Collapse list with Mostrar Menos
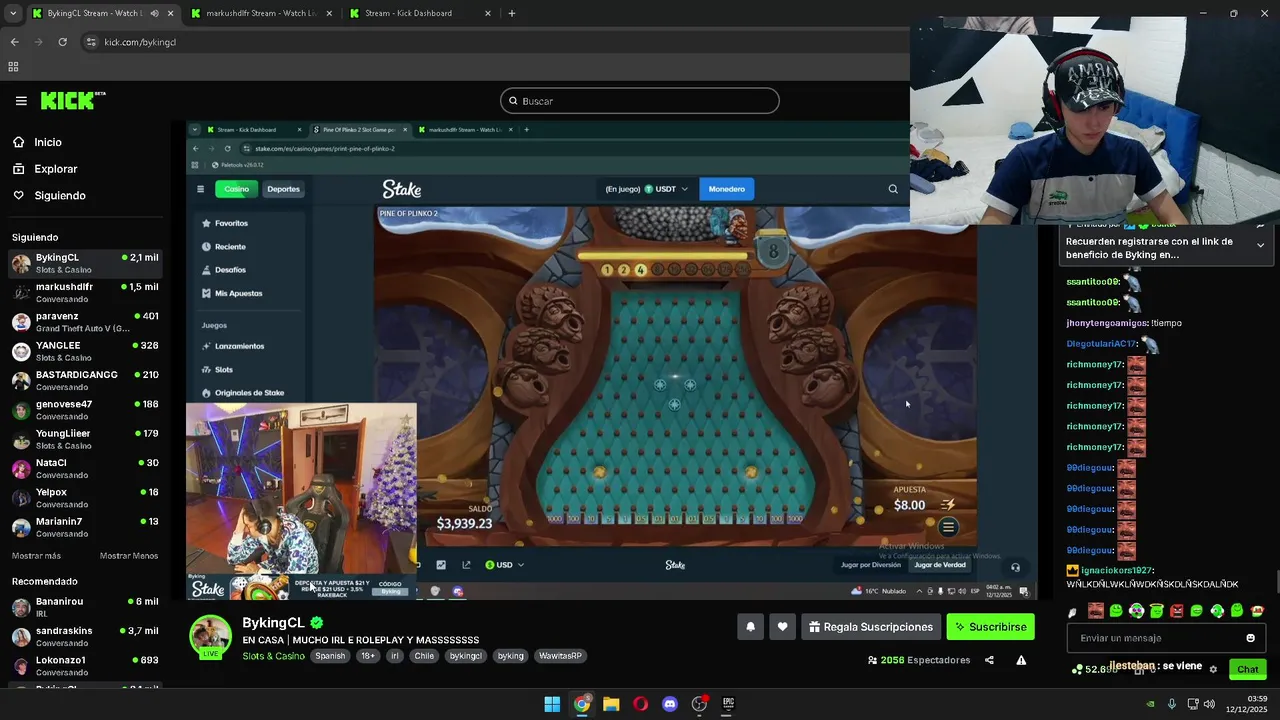This screenshot has width=1280, height=720. pyautogui.click(x=129, y=556)
